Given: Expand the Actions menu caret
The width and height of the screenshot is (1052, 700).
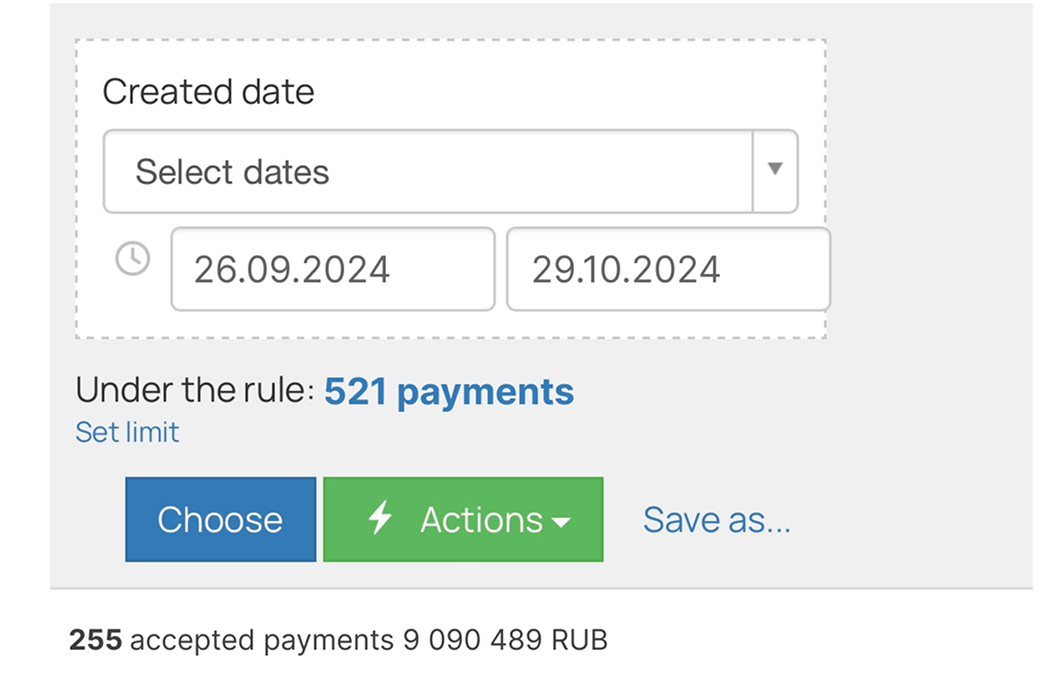Looking at the screenshot, I should 562,522.
